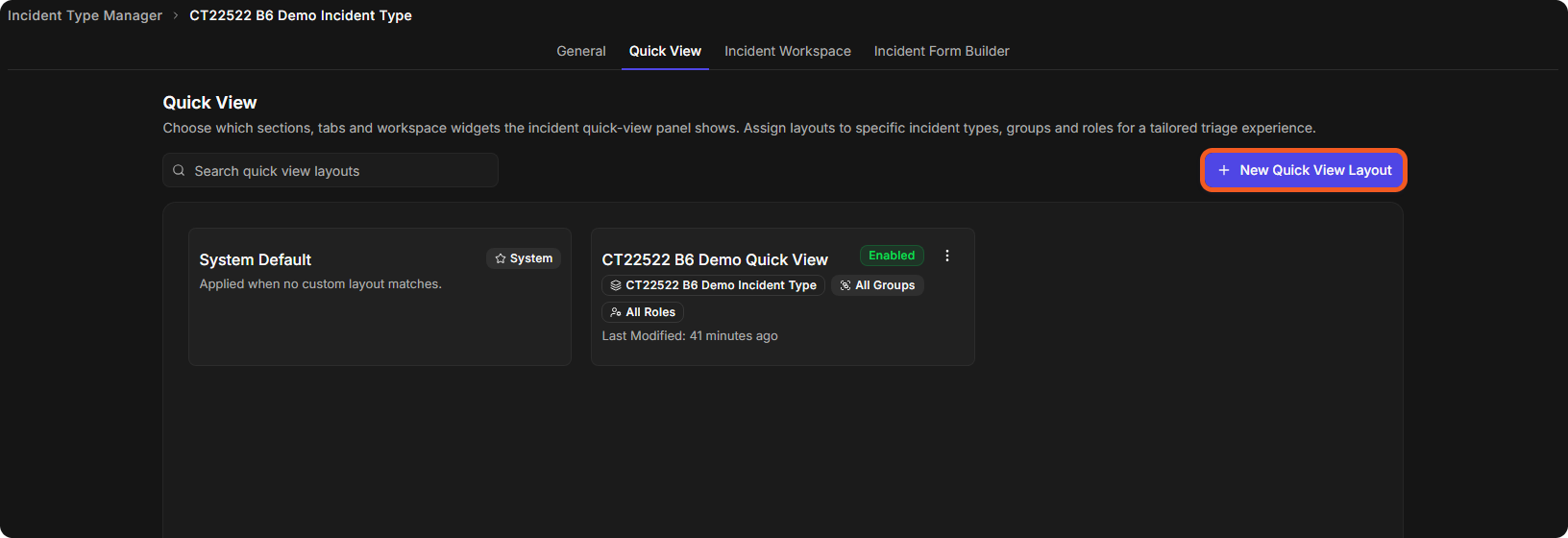
Task: Open the General tab
Action: click(x=581, y=51)
